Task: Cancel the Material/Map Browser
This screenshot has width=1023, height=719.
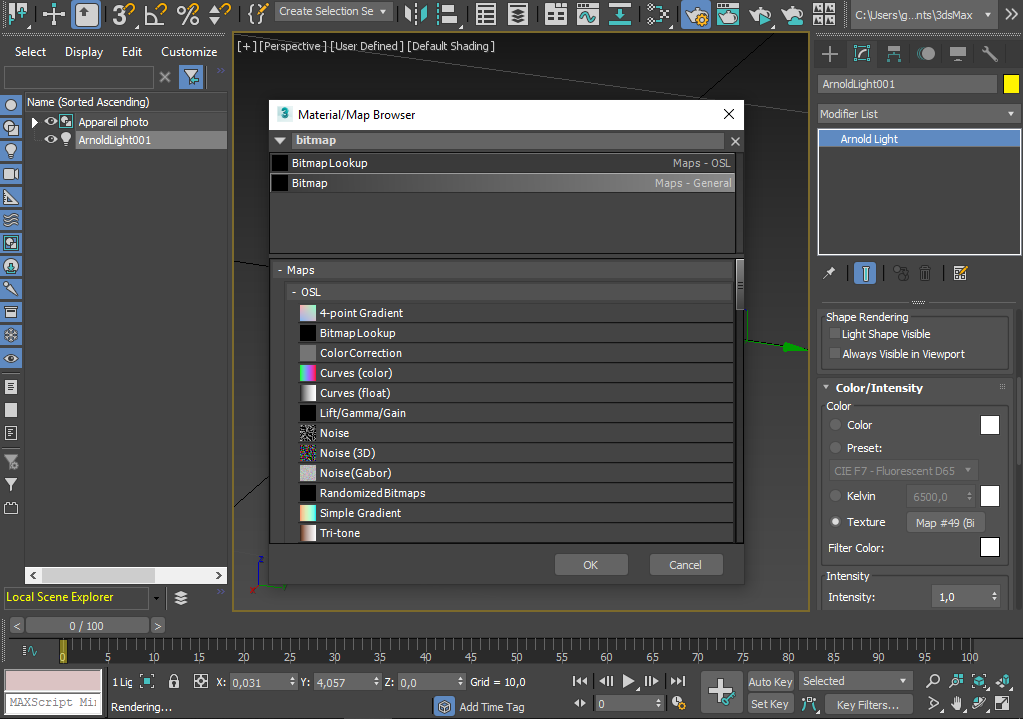Action: tap(686, 565)
